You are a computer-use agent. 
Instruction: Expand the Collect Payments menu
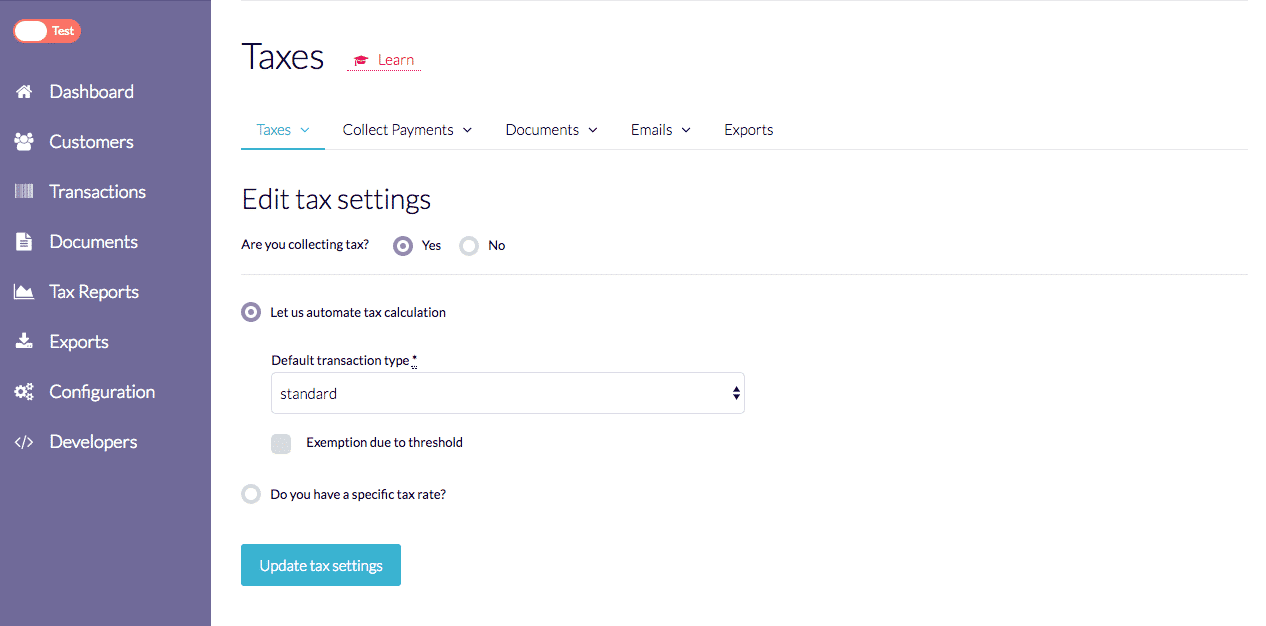click(x=407, y=130)
